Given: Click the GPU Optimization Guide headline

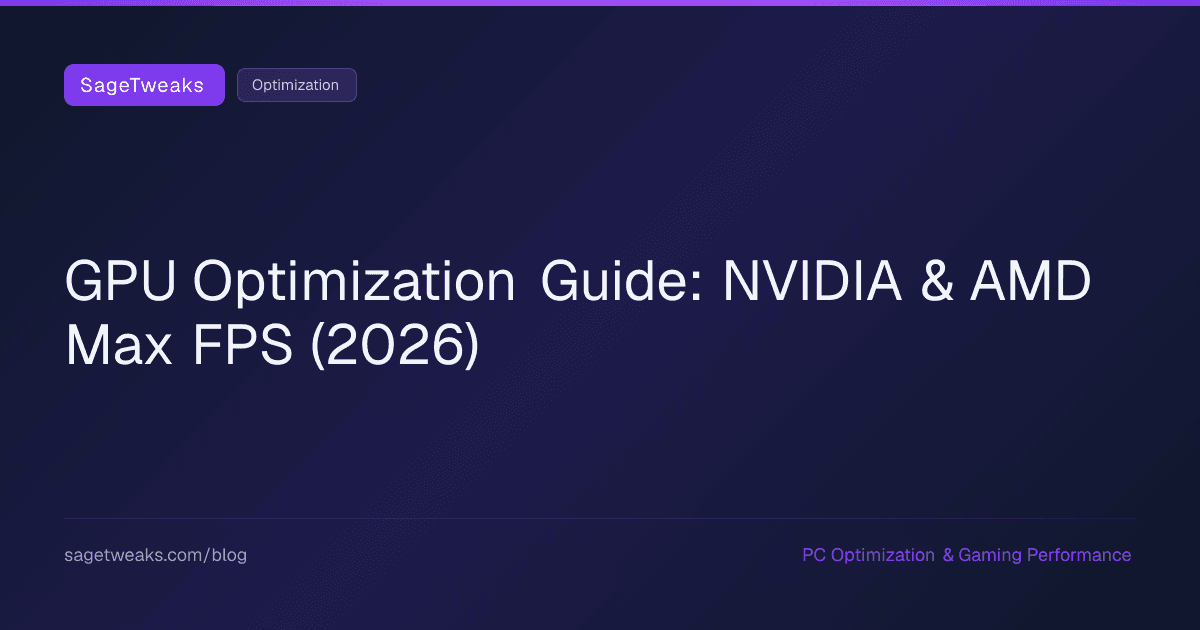Looking at the screenshot, I should click(578, 314).
